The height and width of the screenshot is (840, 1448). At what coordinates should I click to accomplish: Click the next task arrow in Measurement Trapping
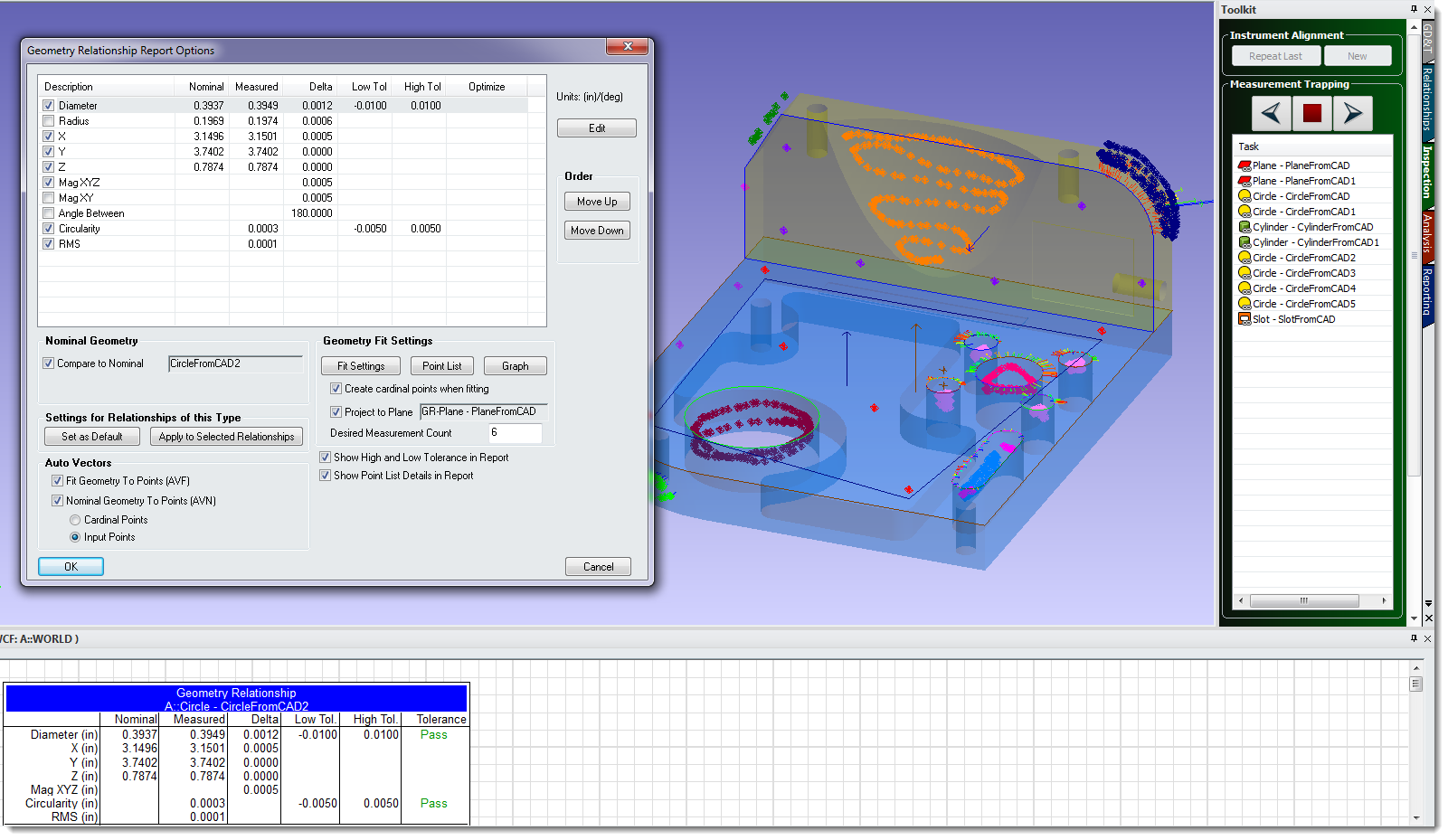point(1353,114)
